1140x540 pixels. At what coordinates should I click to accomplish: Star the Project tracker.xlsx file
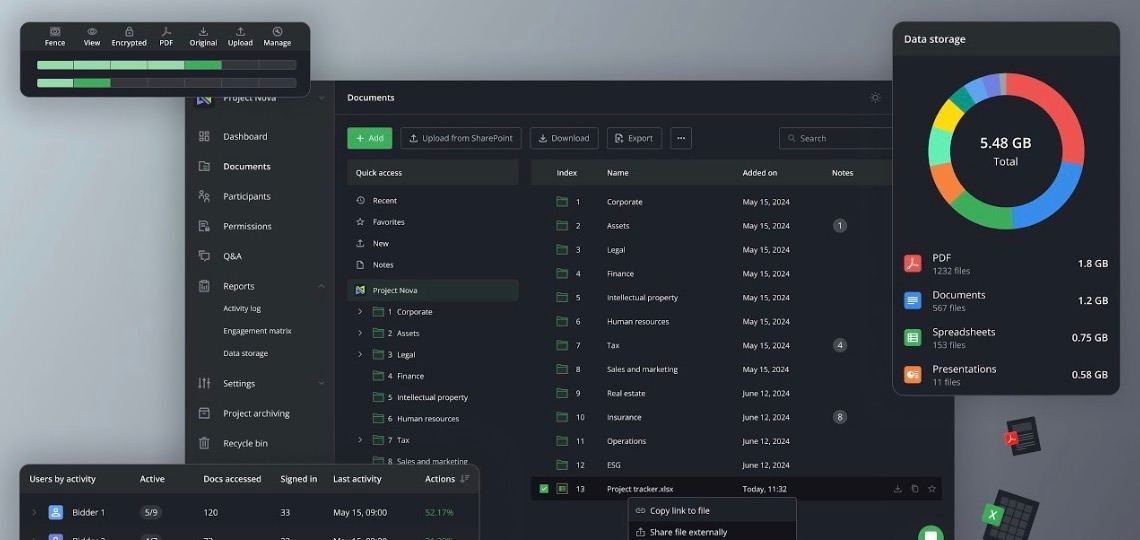pos(931,489)
